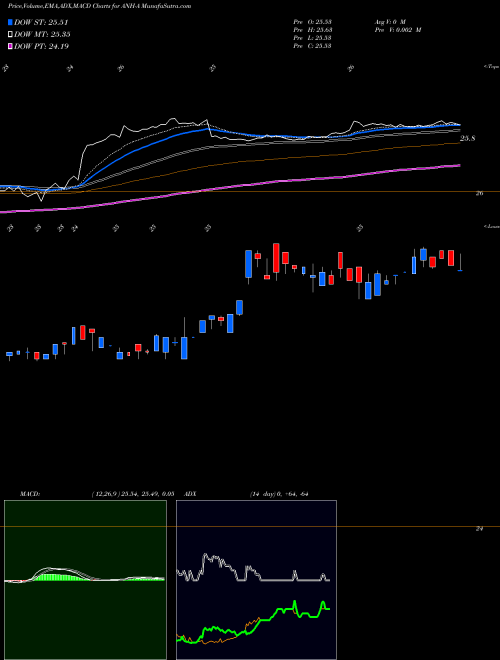Image resolution: width=500 pixels, height=660 pixels.
Task: Click the 25.8 price axis label
Action: coord(468,138)
